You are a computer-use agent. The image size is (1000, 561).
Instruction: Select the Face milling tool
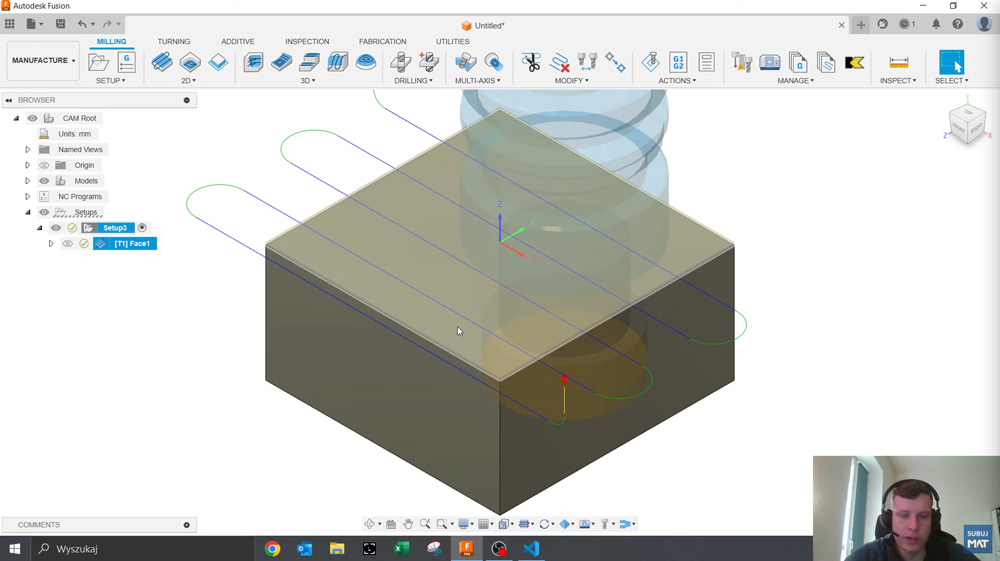(x=218, y=62)
